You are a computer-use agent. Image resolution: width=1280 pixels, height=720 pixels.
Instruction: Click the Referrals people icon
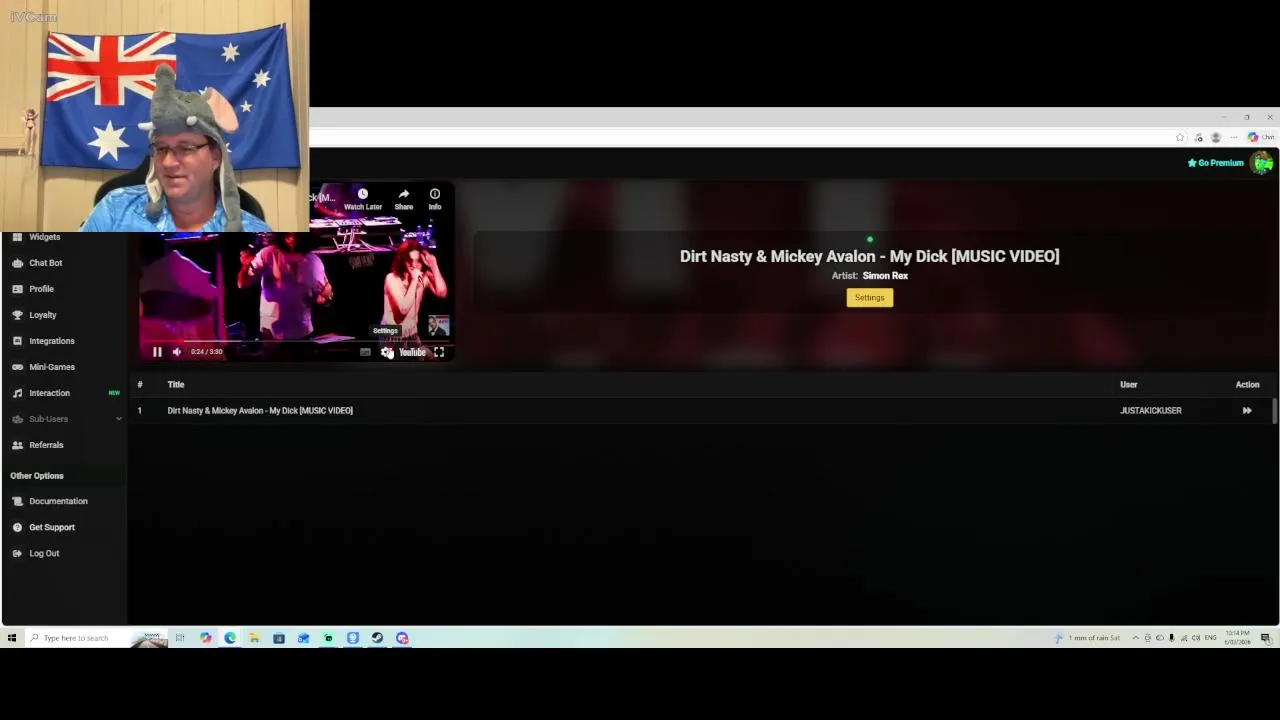click(x=17, y=445)
